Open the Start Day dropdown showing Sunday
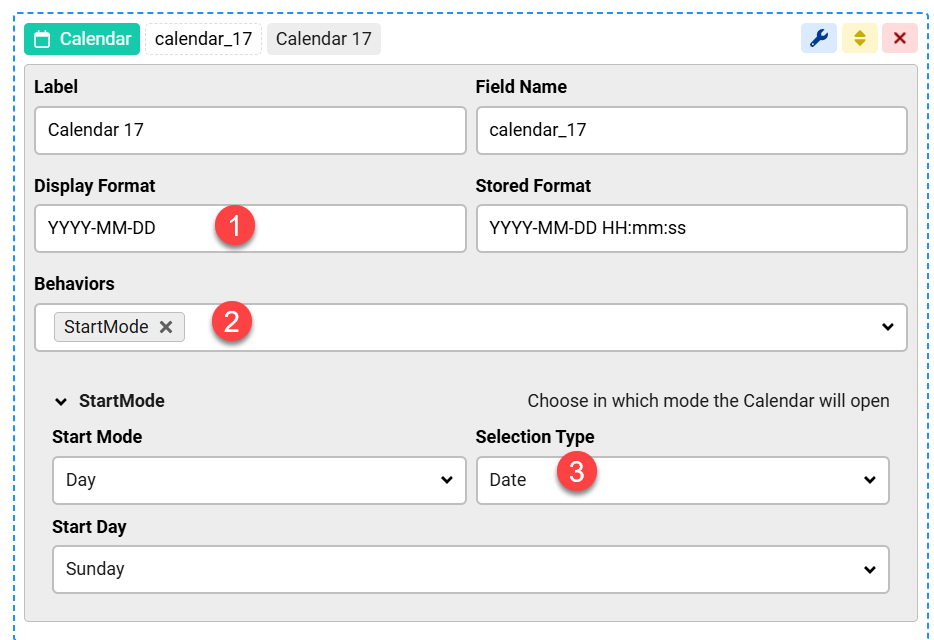The width and height of the screenshot is (934, 640). coord(470,569)
